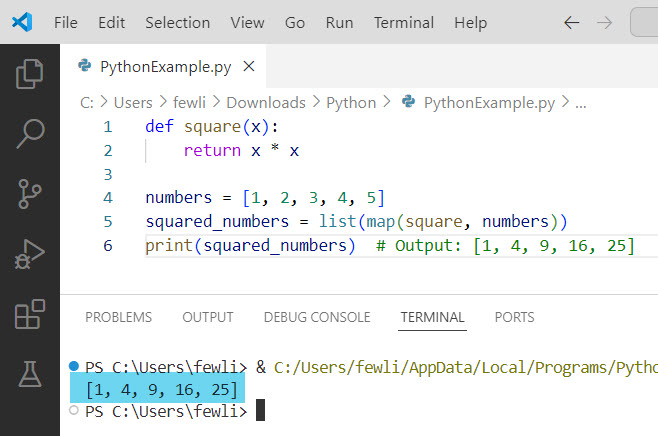Open Run and Debug view
This screenshot has width=658, height=436.
pos(29,254)
